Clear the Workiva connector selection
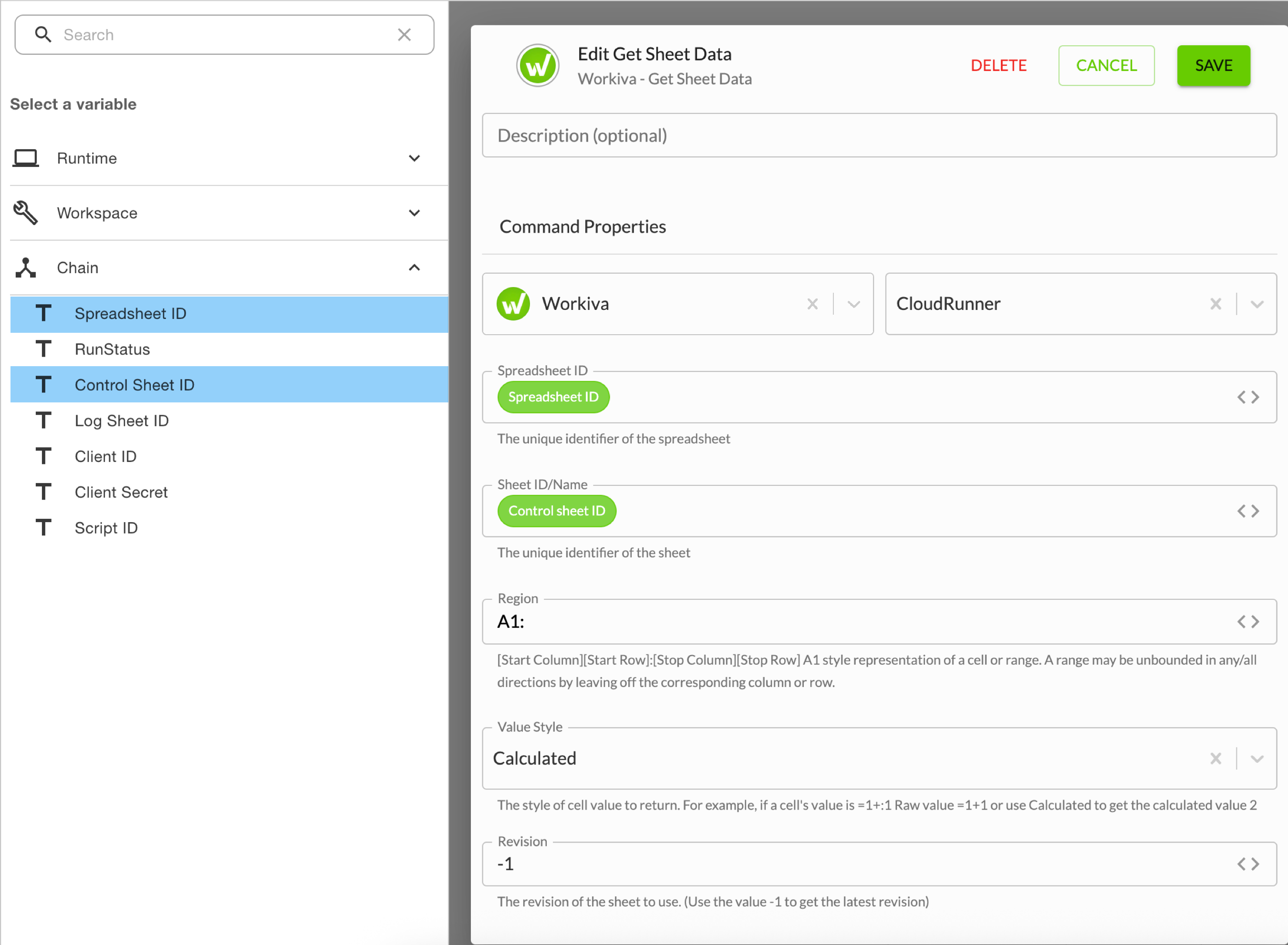This screenshot has width=1288, height=945. 812,304
